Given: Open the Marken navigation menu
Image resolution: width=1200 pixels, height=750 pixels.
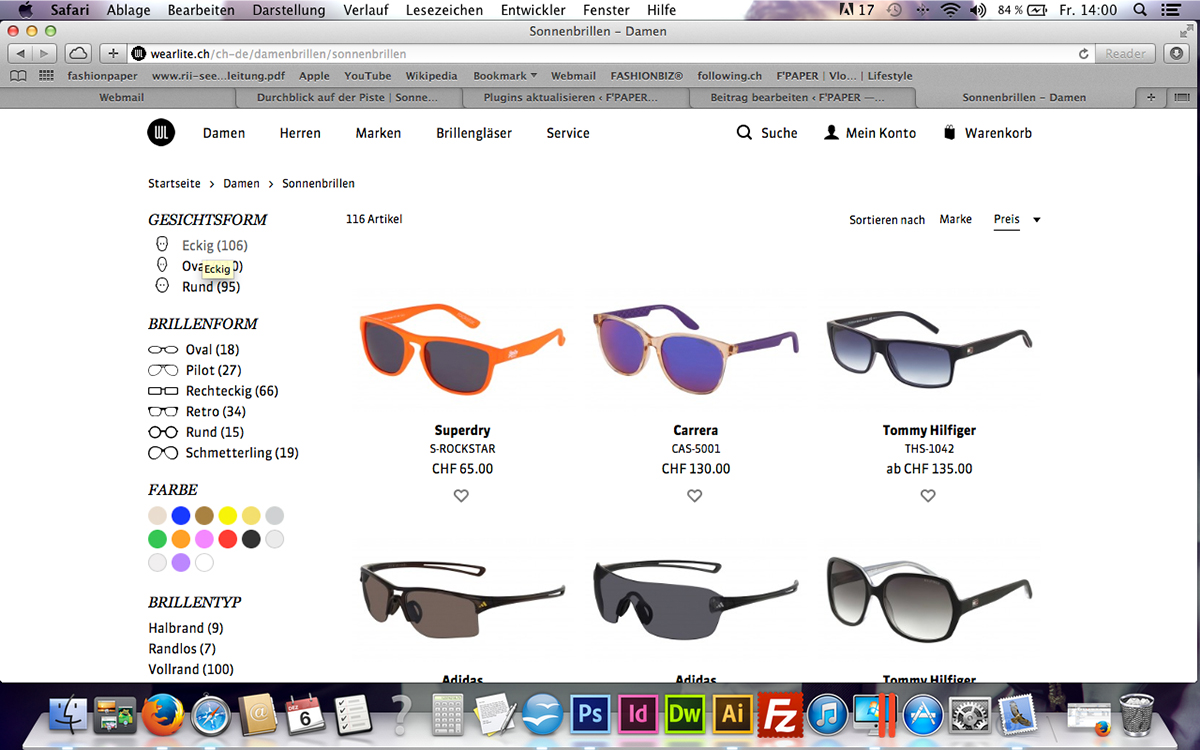Looking at the screenshot, I should [378, 133].
